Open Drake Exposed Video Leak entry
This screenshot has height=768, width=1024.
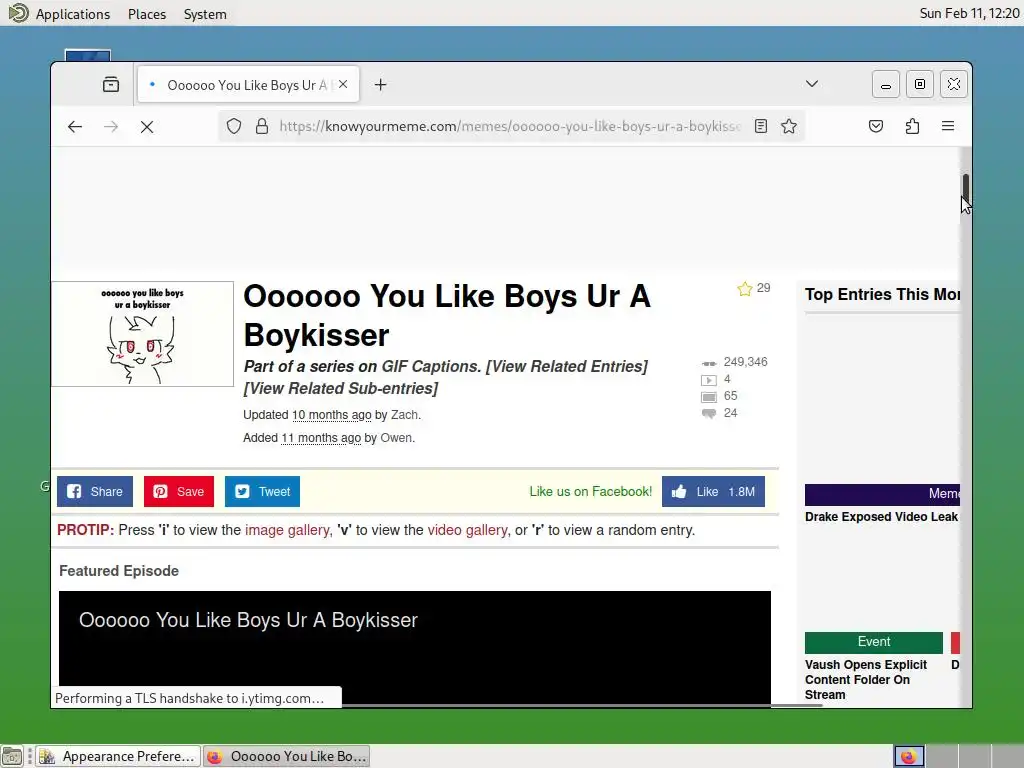pyautogui.click(x=881, y=517)
